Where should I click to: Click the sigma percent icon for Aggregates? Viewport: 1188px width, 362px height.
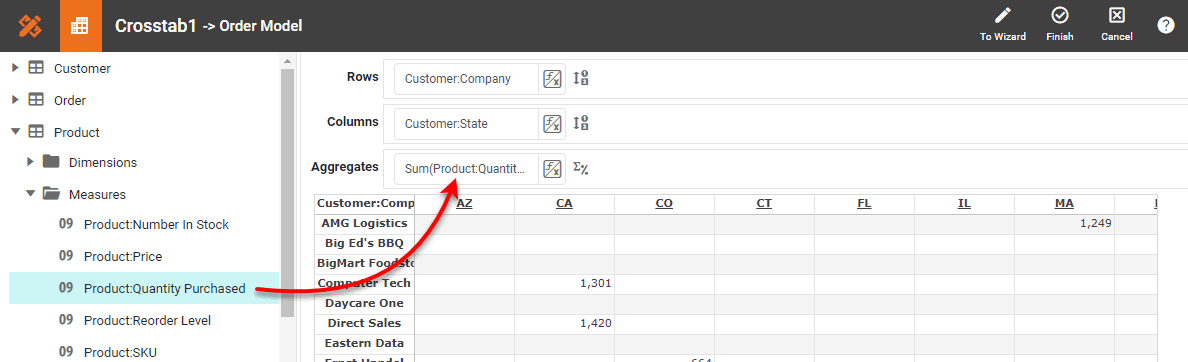[x=581, y=168]
